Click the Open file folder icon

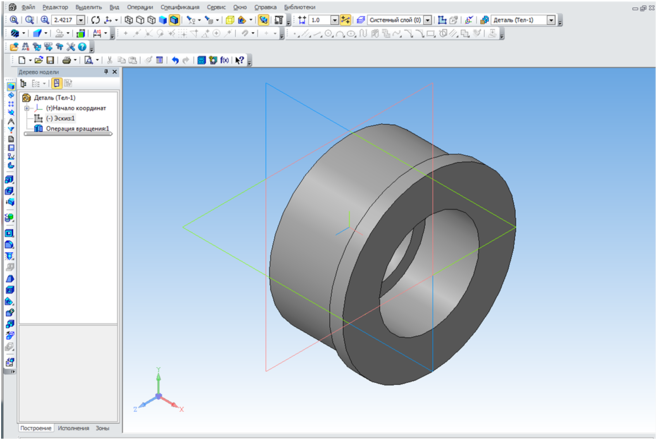click(x=39, y=60)
